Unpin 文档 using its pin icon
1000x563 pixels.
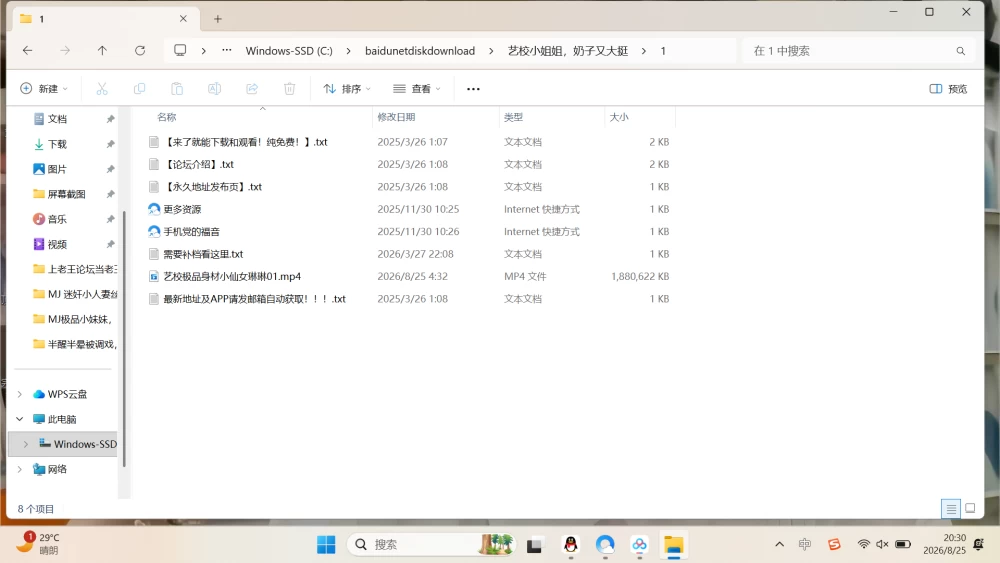tap(110, 119)
